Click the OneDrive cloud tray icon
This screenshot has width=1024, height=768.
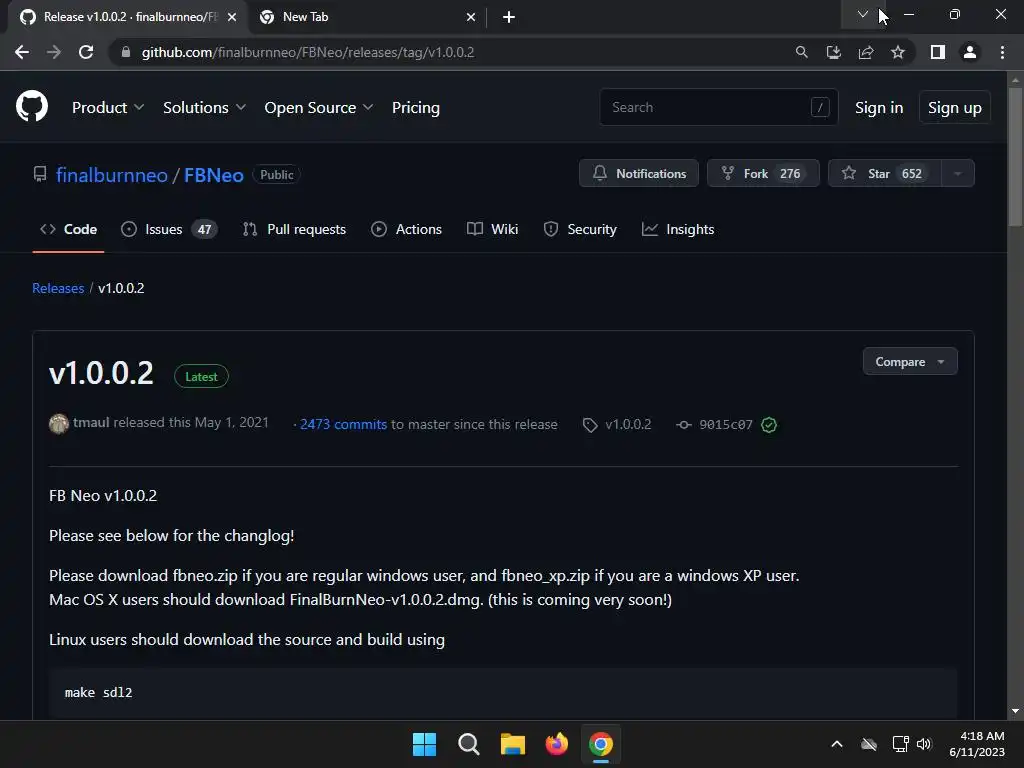tap(869, 744)
